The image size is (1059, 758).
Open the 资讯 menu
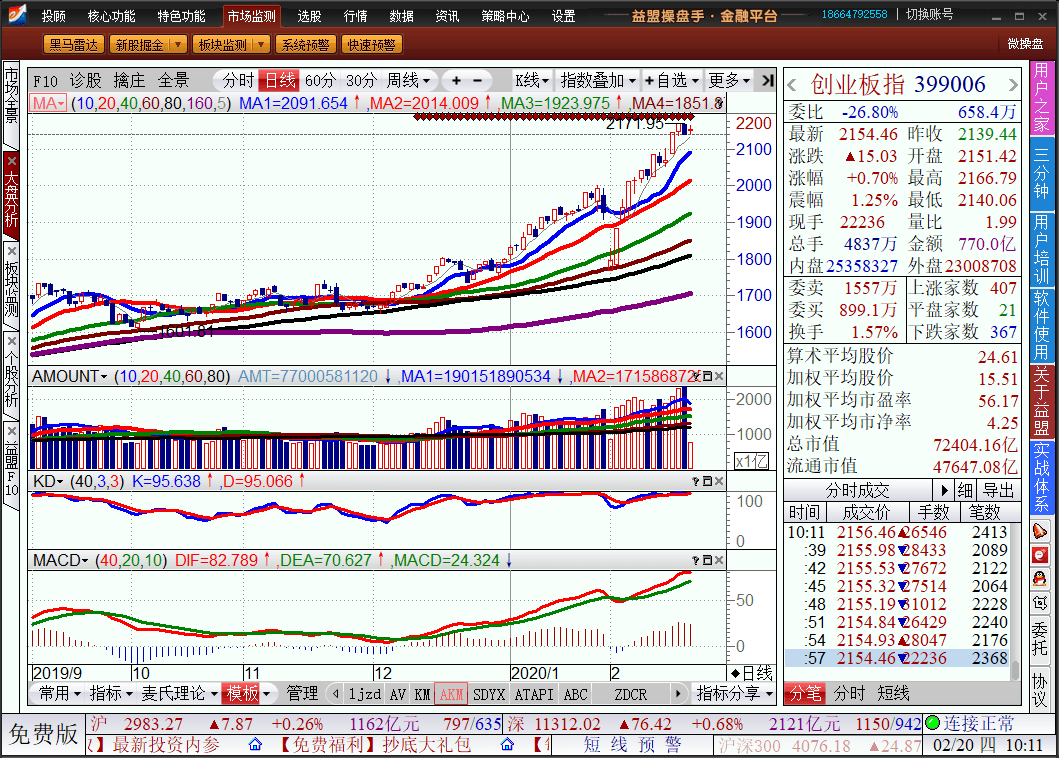447,16
